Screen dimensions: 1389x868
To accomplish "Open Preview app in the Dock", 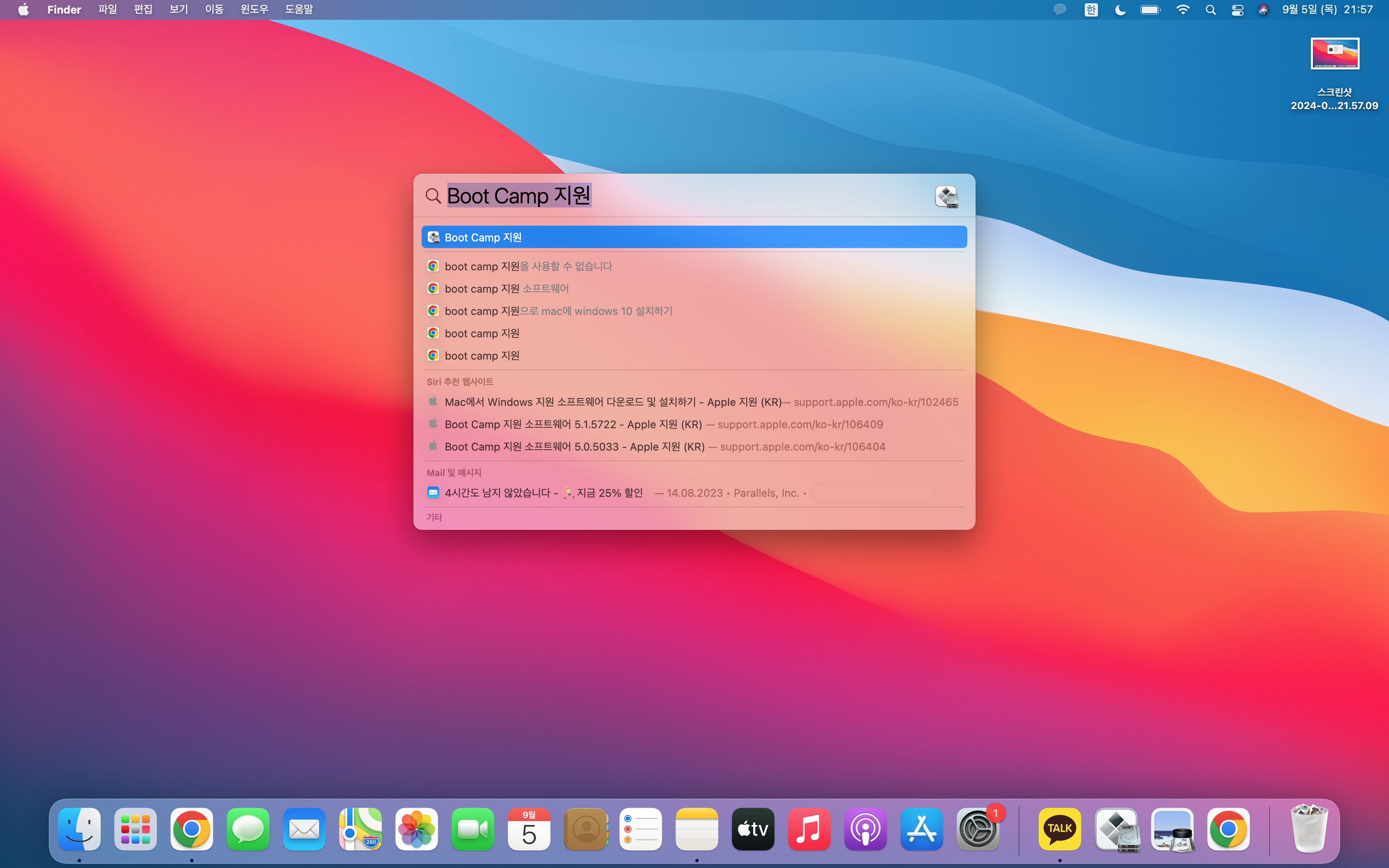I will (1172, 829).
